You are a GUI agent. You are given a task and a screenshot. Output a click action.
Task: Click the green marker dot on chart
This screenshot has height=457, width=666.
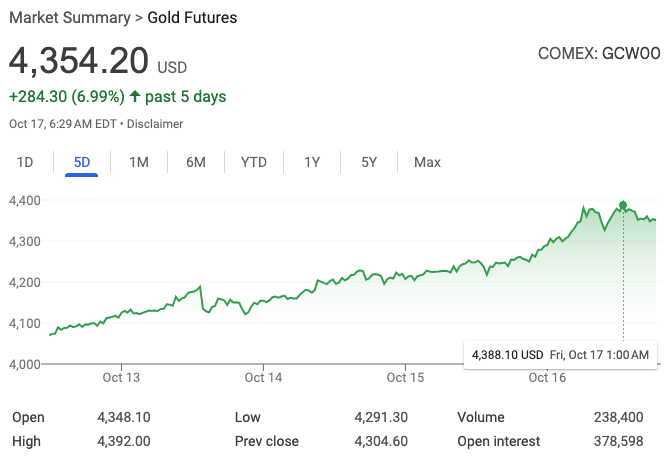coord(623,205)
